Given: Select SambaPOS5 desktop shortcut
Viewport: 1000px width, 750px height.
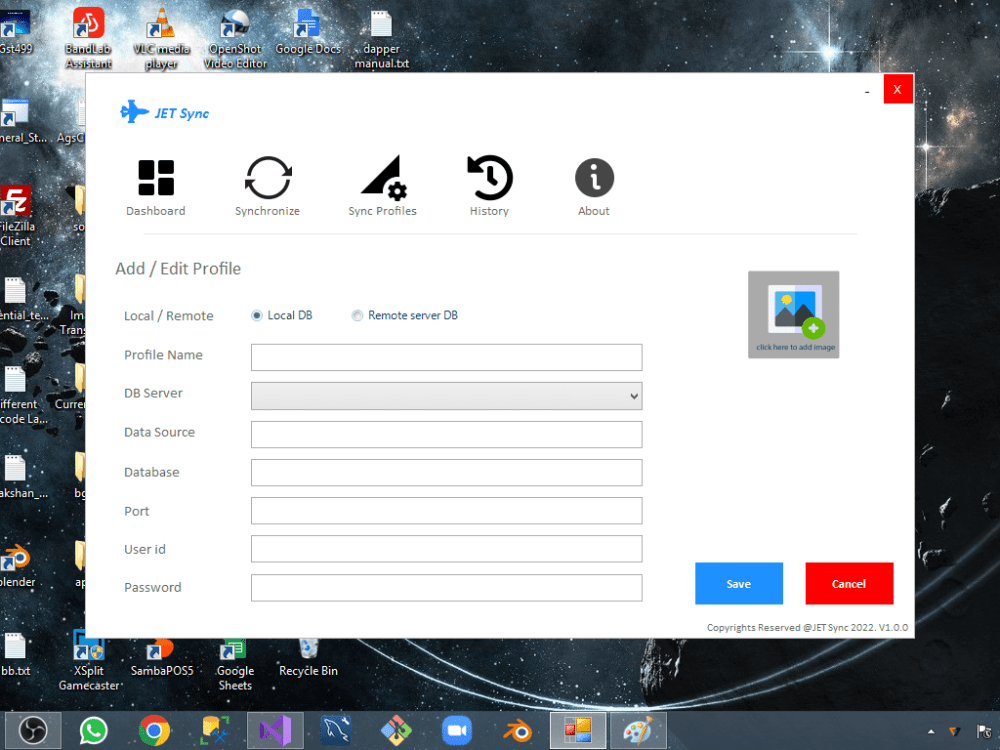Looking at the screenshot, I should [x=161, y=657].
